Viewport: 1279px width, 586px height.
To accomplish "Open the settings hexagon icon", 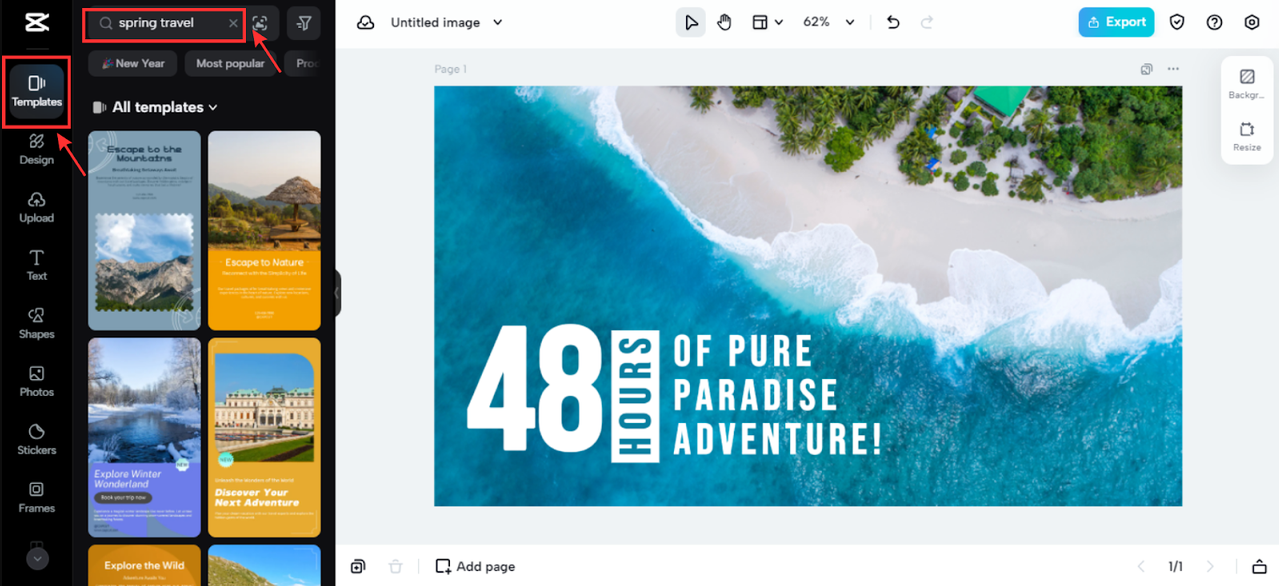I will [1252, 22].
